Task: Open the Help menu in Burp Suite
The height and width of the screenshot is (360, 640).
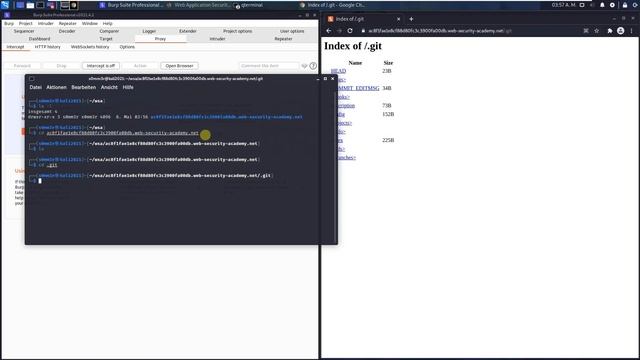Action: coord(107,23)
